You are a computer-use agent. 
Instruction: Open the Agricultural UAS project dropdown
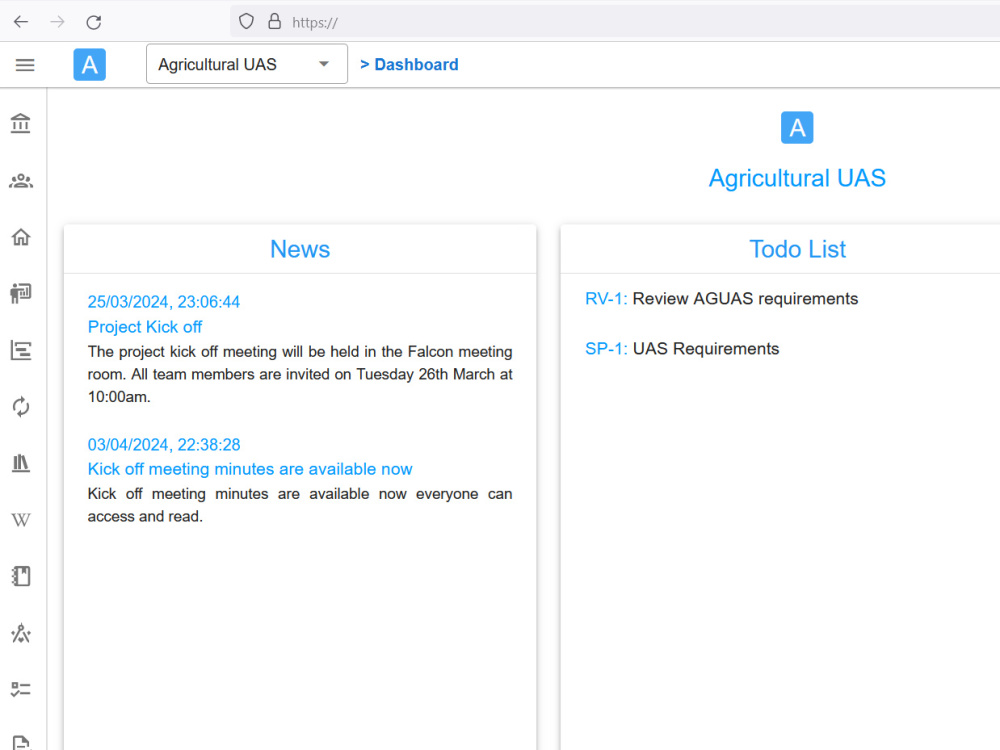point(247,64)
